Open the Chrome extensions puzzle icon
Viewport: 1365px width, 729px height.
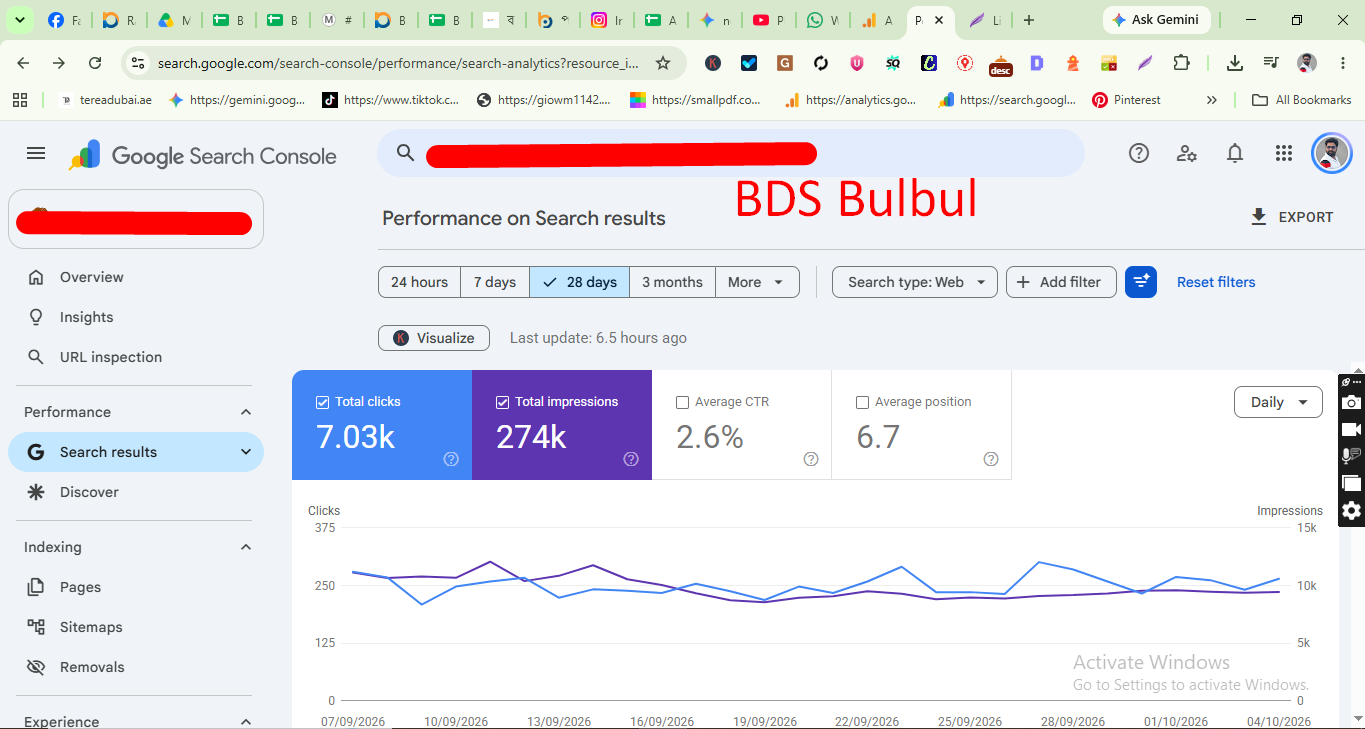point(1182,63)
